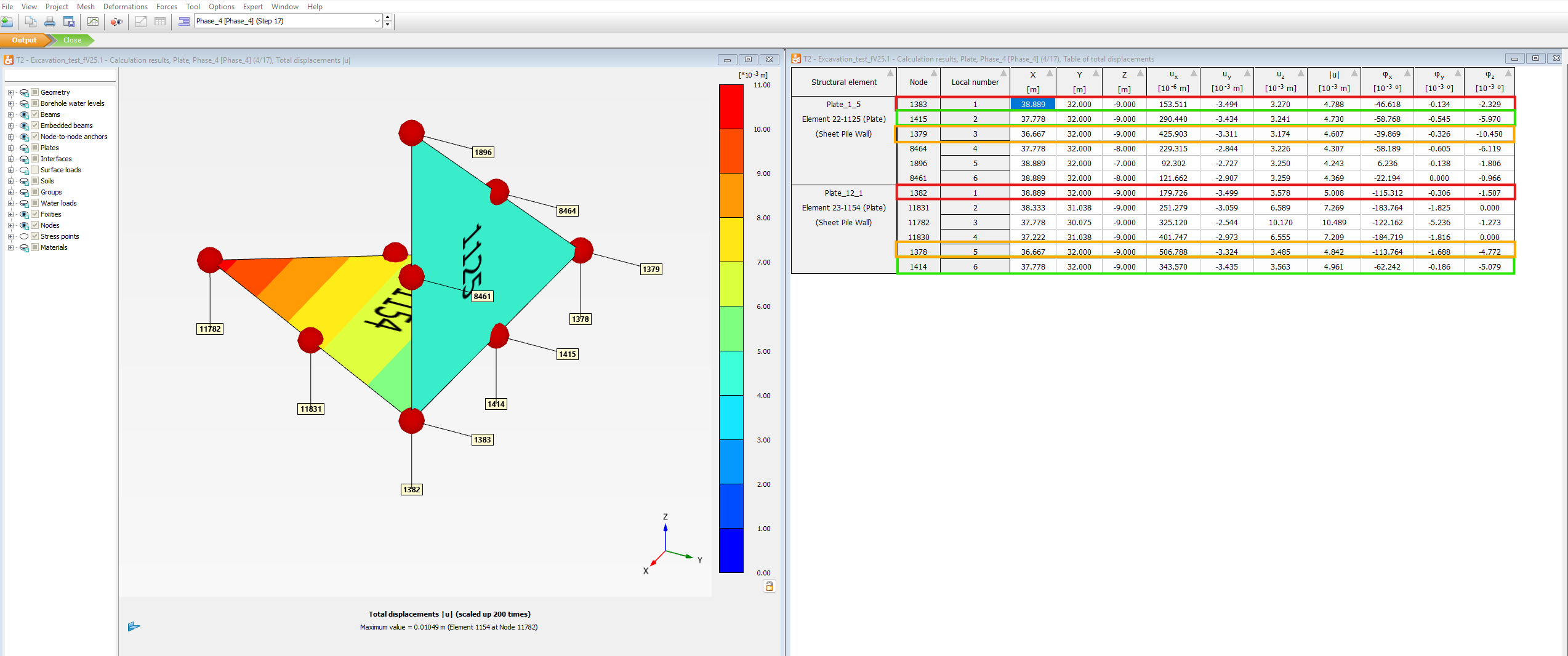
Task: Expand the Soils tree node
Action: [x=10, y=181]
